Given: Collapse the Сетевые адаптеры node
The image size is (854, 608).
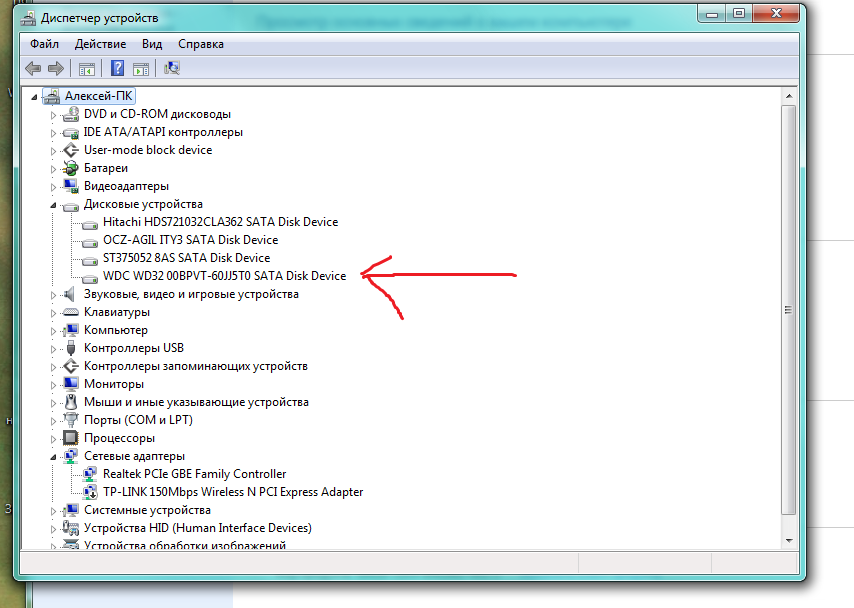Looking at the screenshot, I should 54,456.
